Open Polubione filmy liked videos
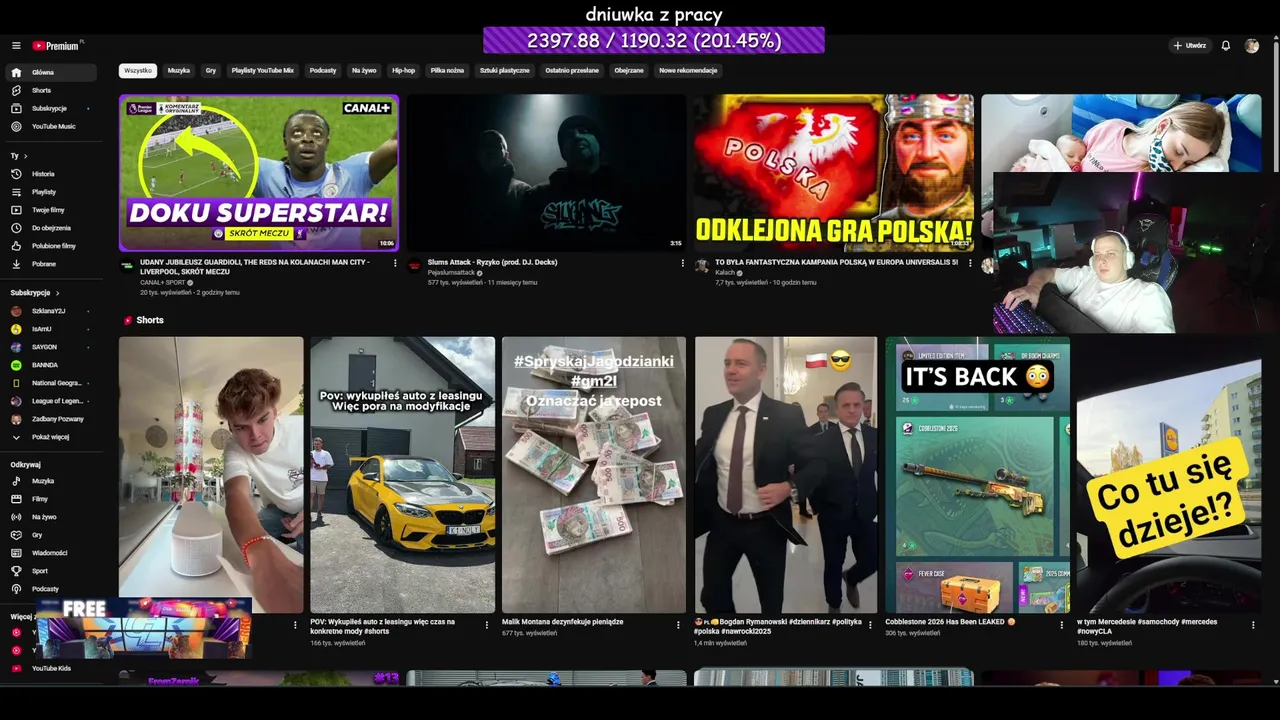This screenshot has width=1280, height=720. [50, 246]
